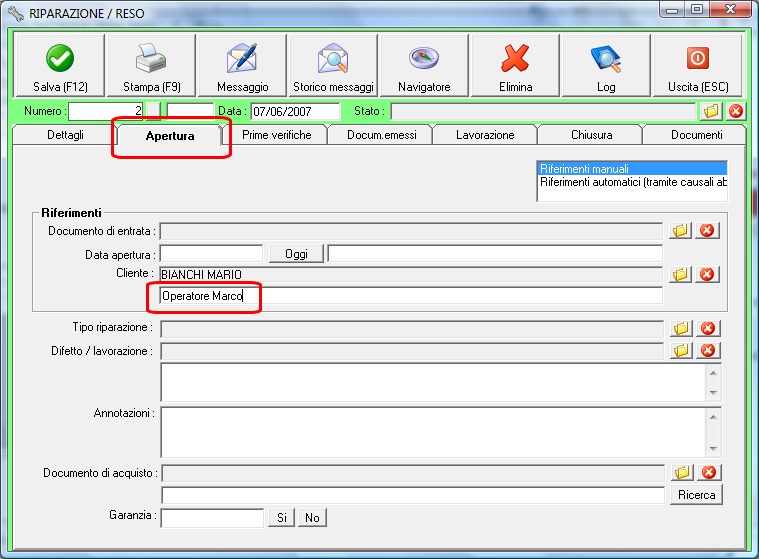Viewport: 759px width, 559px height.
Task: Show the Documenti tab
Action: 696,135
